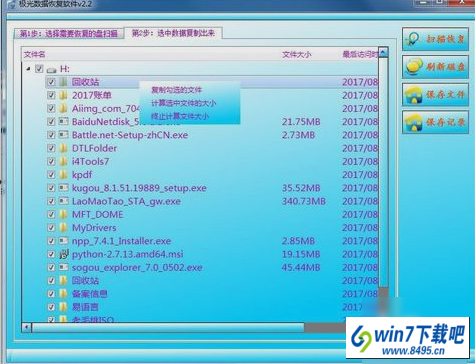This screenshot has height=364, width=475.
Task: Click the 45.44MB size value
Action: pyautogui.click(x=301, y=267)
